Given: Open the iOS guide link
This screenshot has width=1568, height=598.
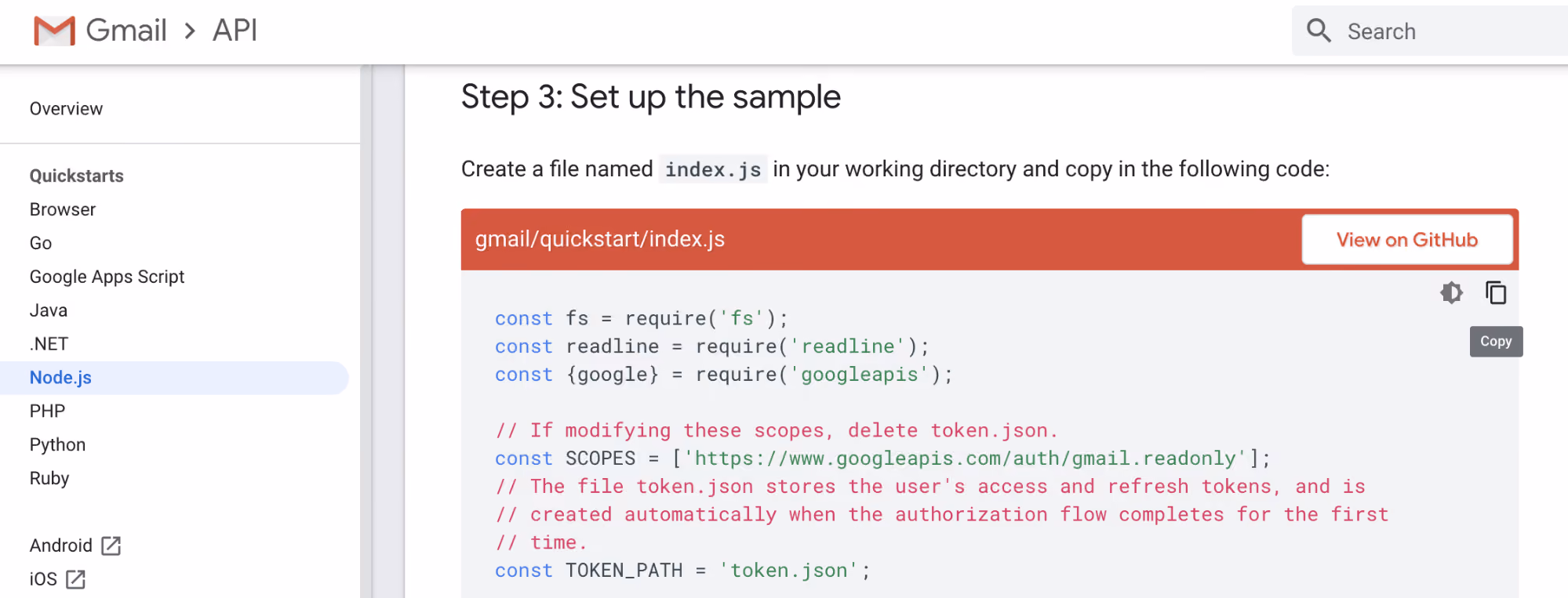Looking at the screenshot, I should pos(43,579).
